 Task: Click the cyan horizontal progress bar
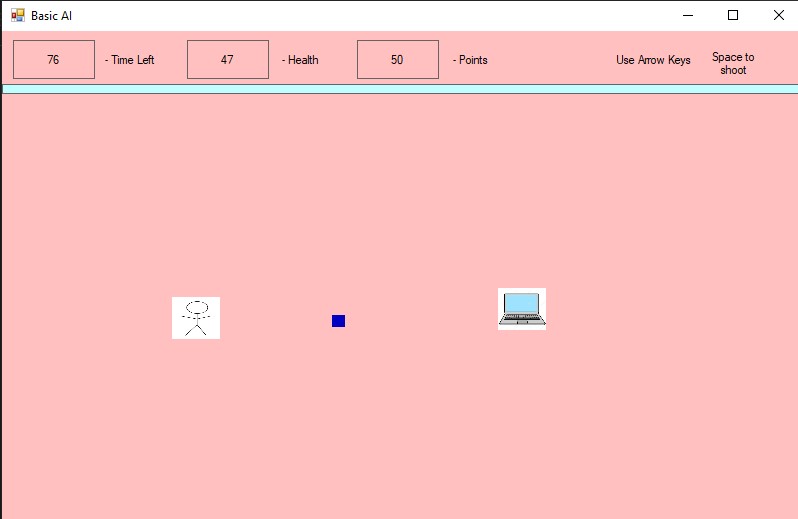pos(400,89)
